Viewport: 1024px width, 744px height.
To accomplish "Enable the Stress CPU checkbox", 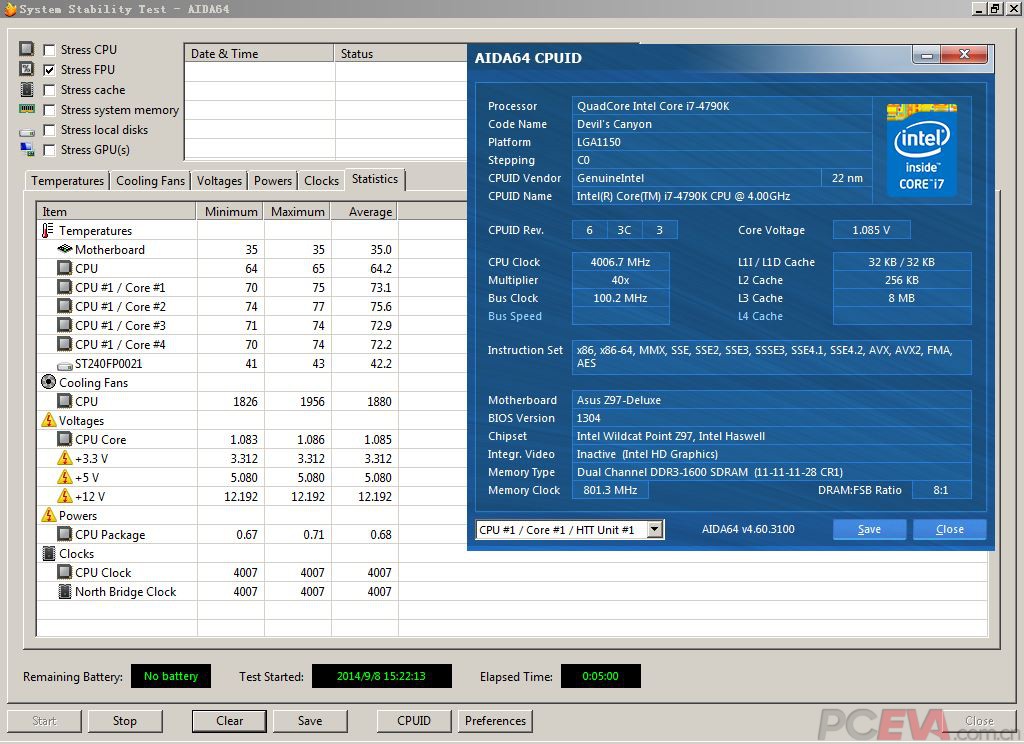I will coord(49,50).
